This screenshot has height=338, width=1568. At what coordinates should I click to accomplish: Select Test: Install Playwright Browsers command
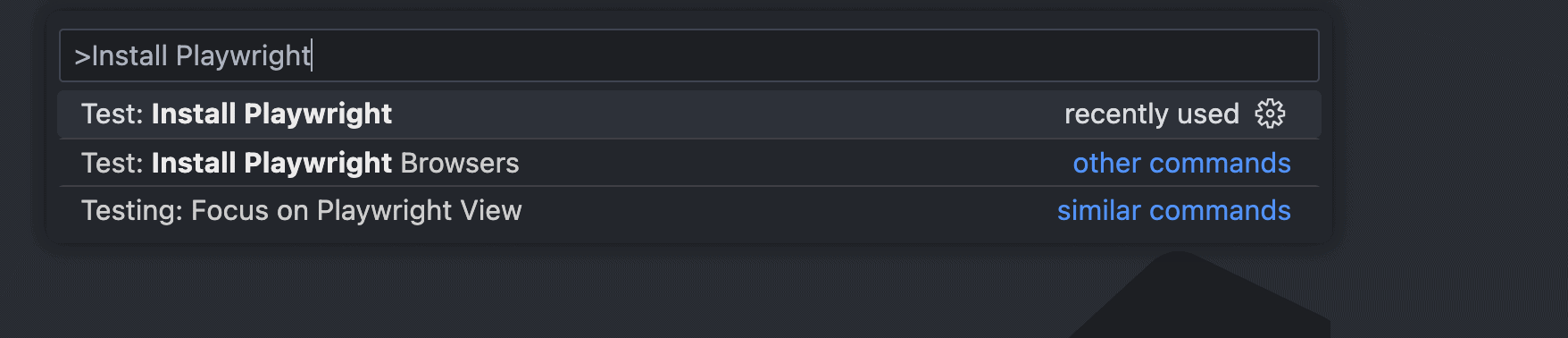[x=688, y=163]
